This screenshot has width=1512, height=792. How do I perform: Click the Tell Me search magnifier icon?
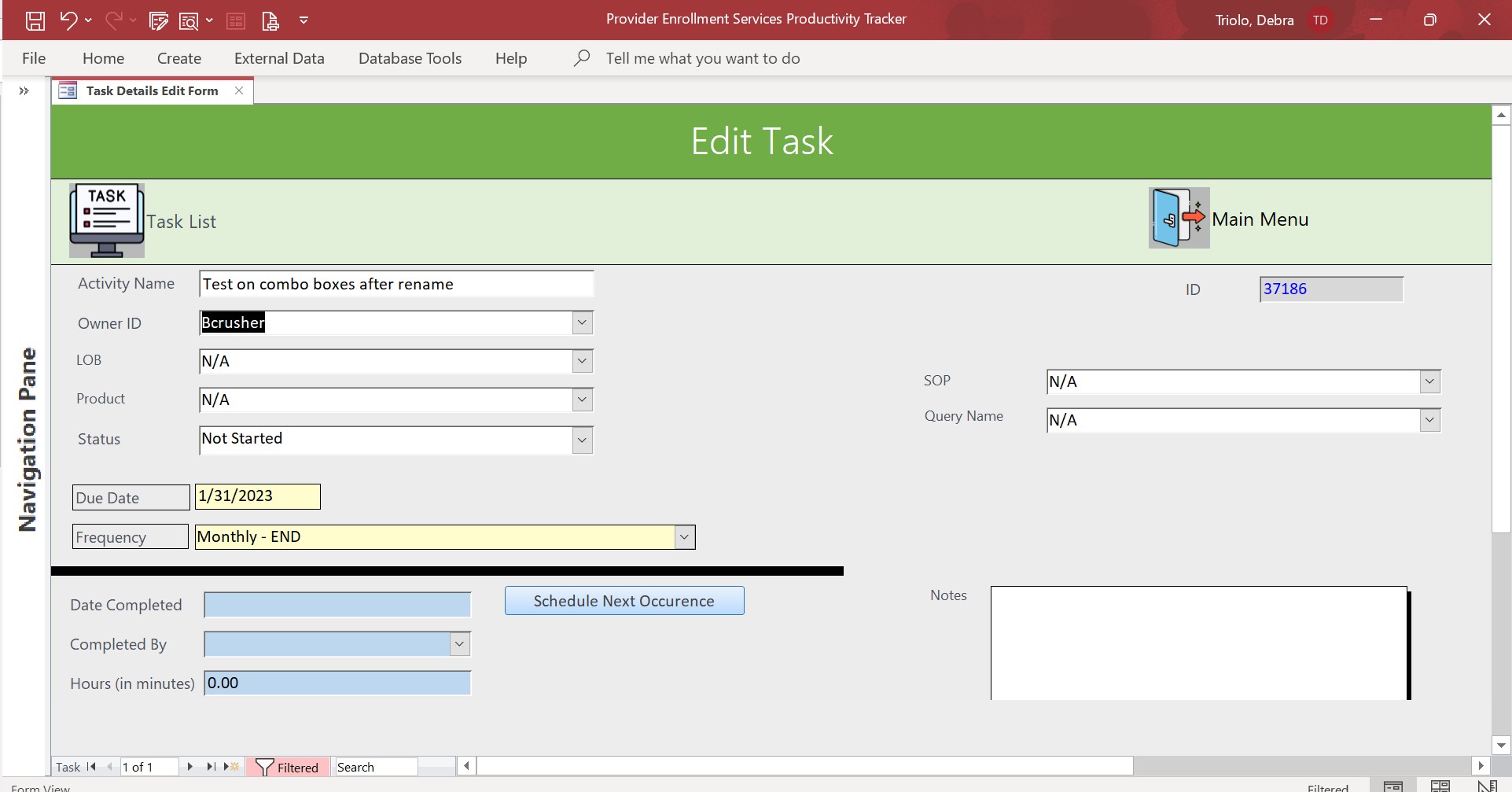[581, 57]
